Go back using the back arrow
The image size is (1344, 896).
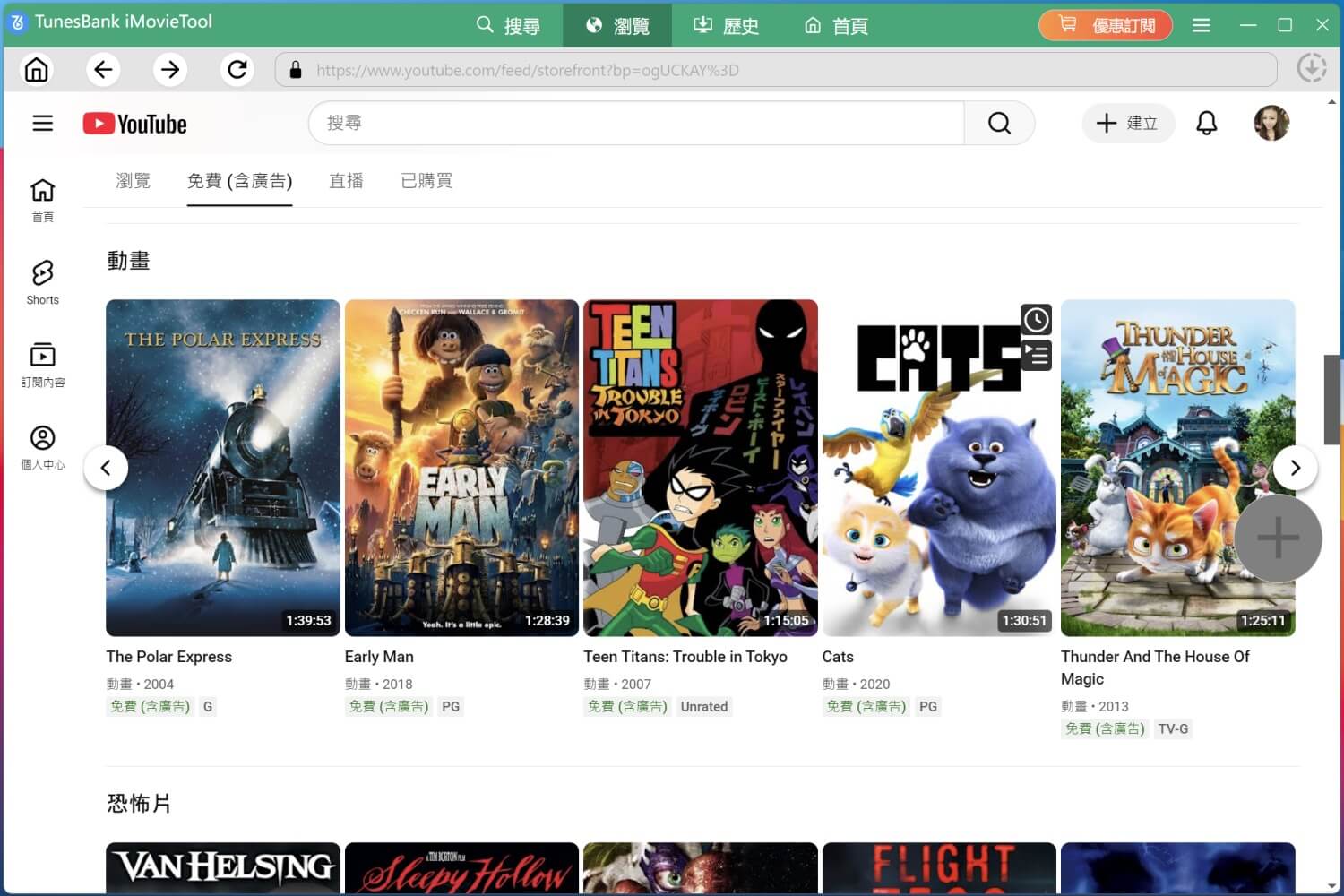[x=103, y=70]
